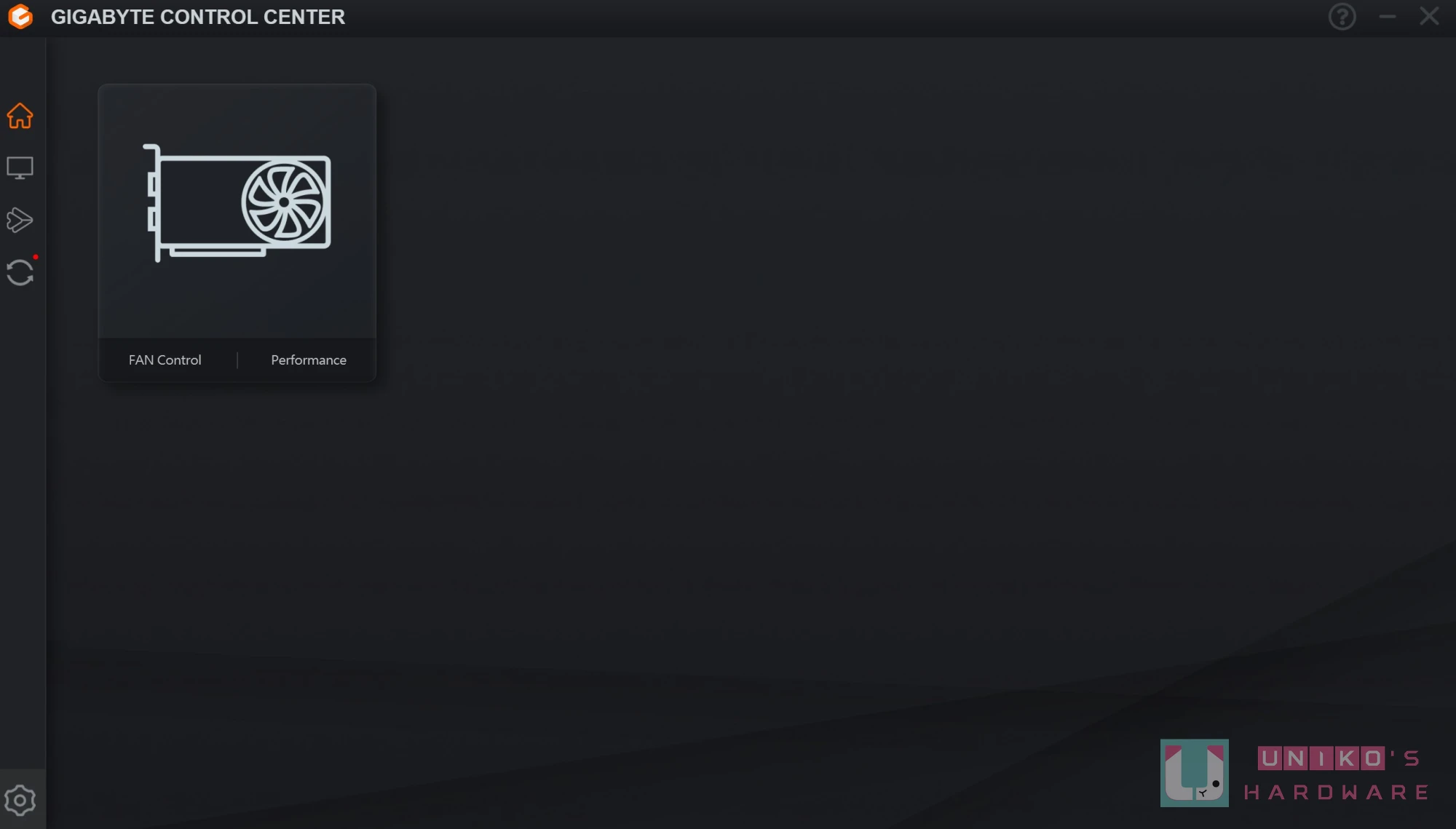Viewport: 1456px width, 829px height.
Task: Click the Uniko mascot logo image
Action: click(1194, 773)
